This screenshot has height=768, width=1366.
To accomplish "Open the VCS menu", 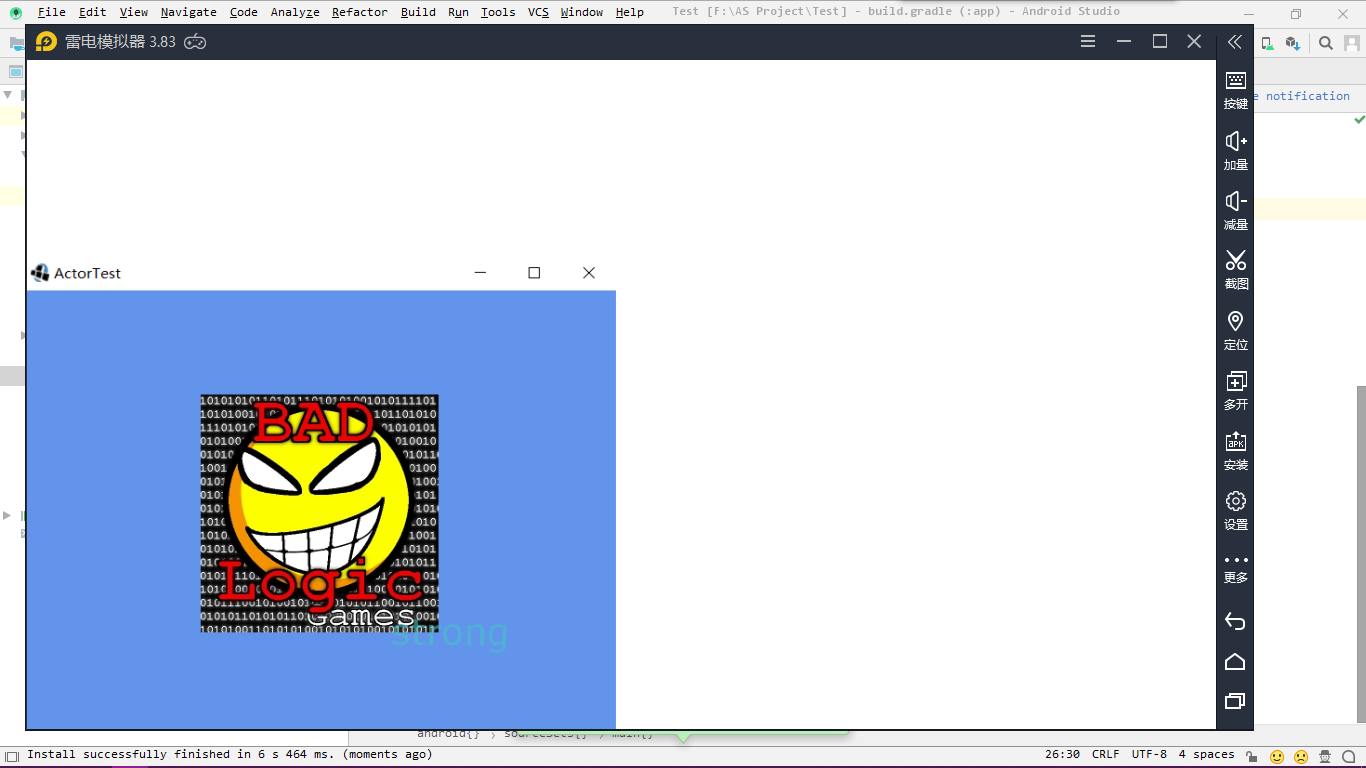I will pos(538,12).
